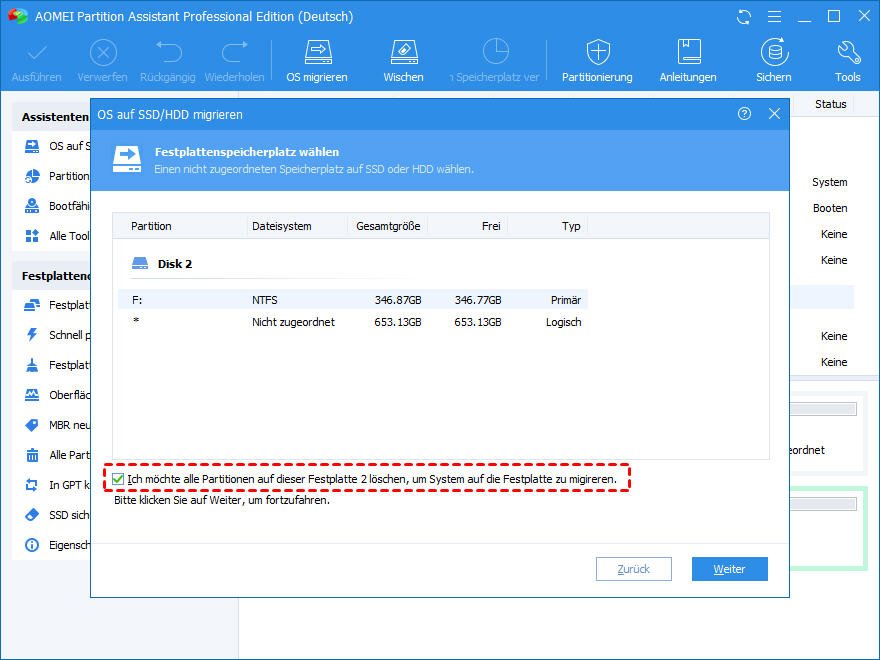
Task: Click the Schnell partitionieren lightning icon
Action: [x=32, y=335]
